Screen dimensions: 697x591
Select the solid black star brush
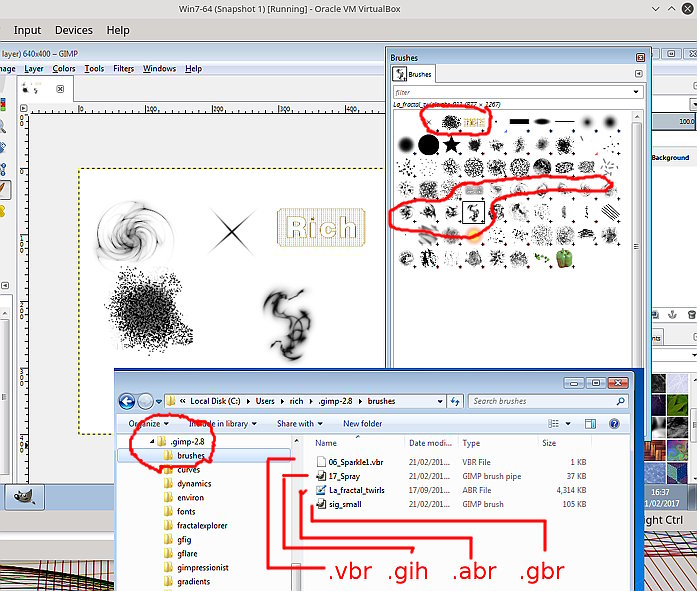coord(451,145)
